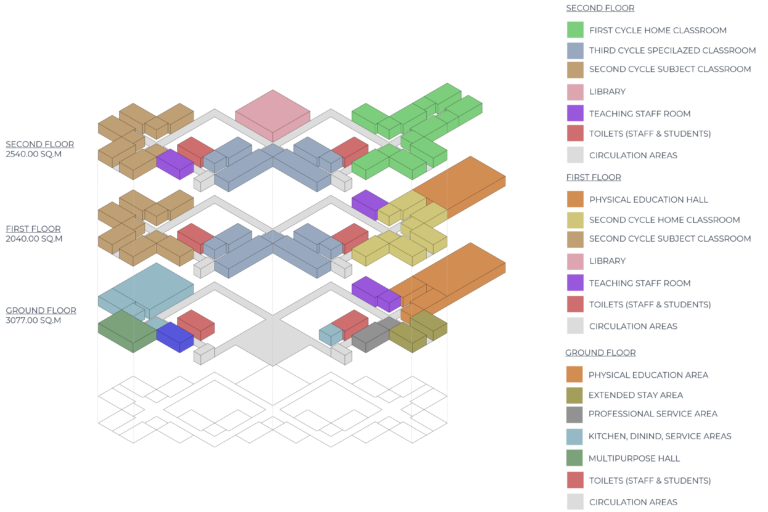Click the 'EXTENDED STAY AREA' legend text
The width and height of the screenshot is (768, 512).
click(x=635, y=395)
